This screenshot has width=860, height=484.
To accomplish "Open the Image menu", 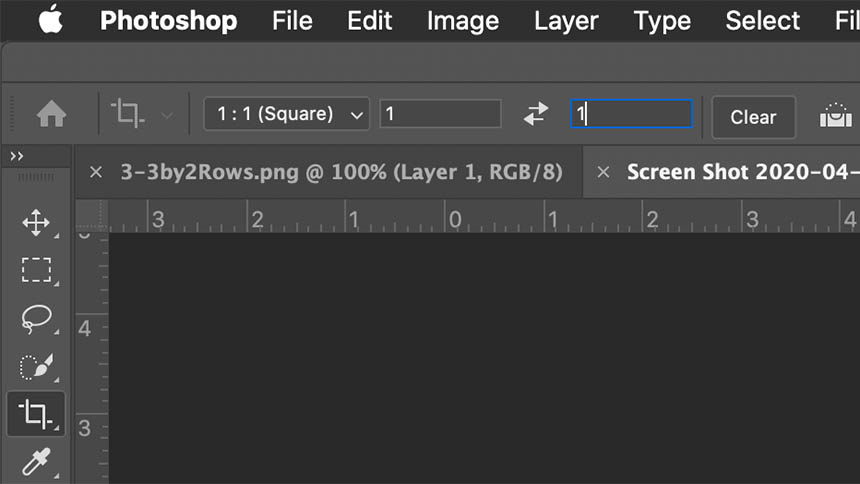I will [460, 20].
